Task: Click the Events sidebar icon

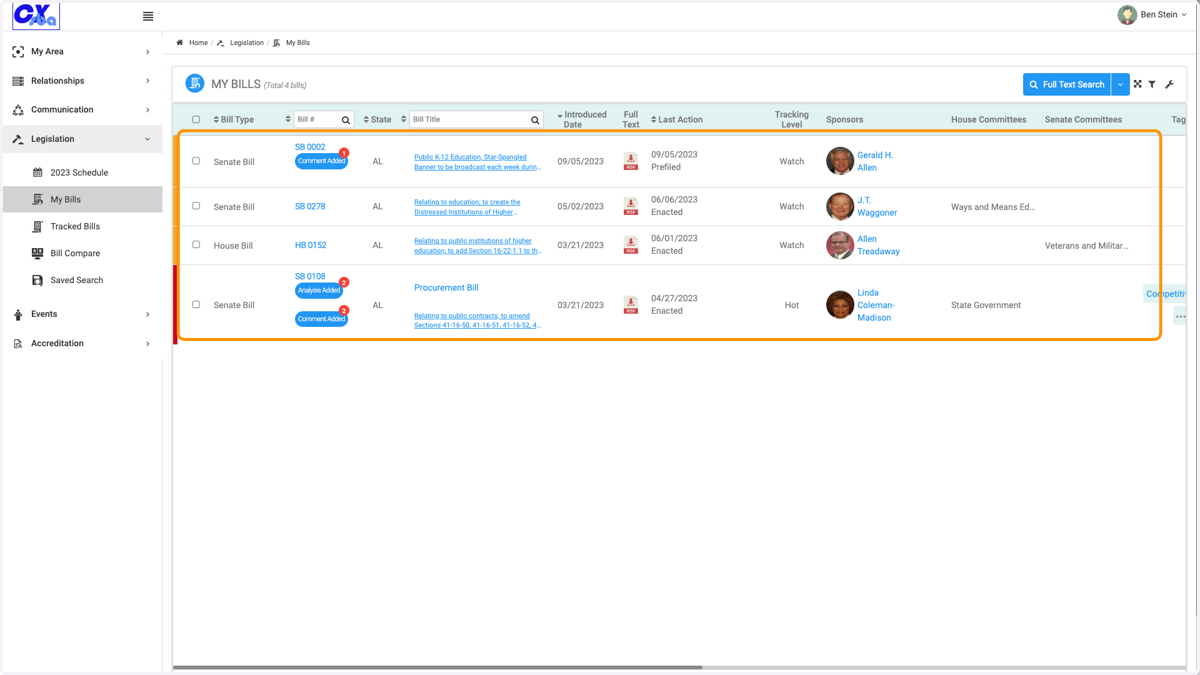Action: pos(18,314)
